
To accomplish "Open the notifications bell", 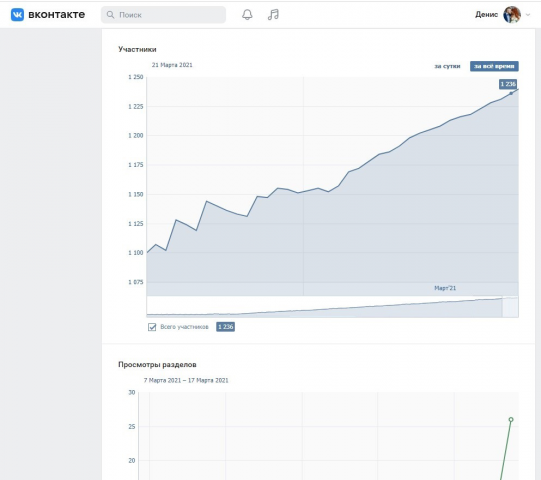I will [x=247, y=14].
